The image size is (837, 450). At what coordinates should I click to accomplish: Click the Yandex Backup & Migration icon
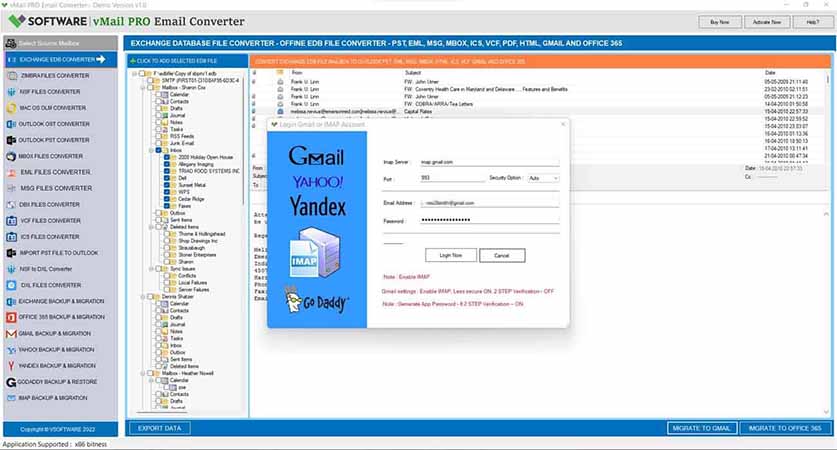pyautogui.click(x=11, y=366)
